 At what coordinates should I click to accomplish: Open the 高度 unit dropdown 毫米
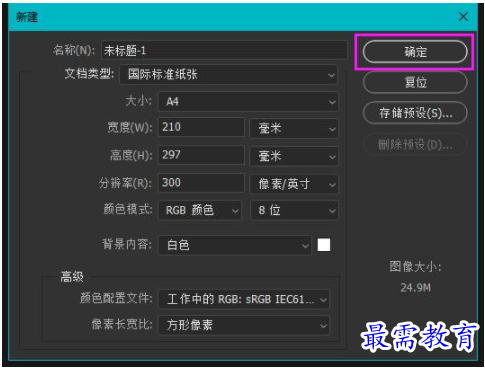click(294, 156)
